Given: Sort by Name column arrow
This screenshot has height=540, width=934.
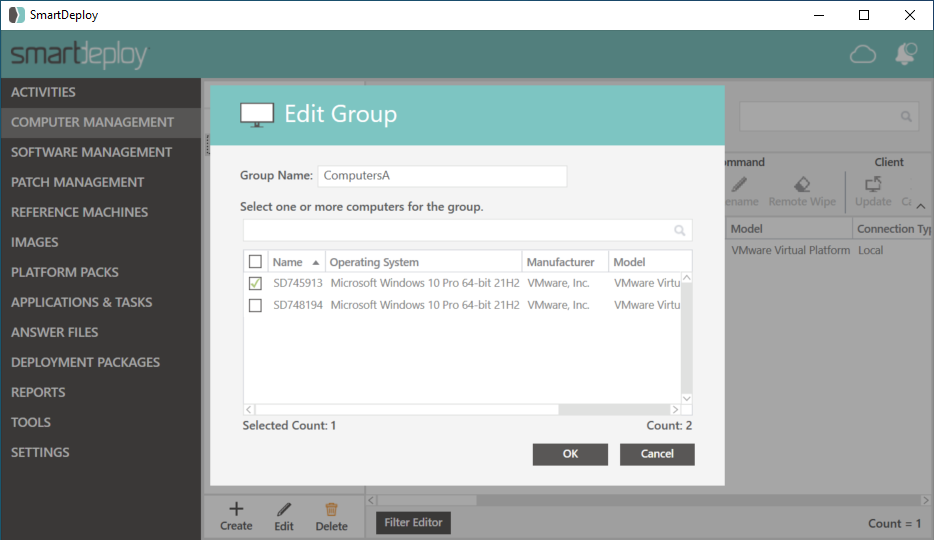Looking at the screenshot, I should tap(316, 263).
